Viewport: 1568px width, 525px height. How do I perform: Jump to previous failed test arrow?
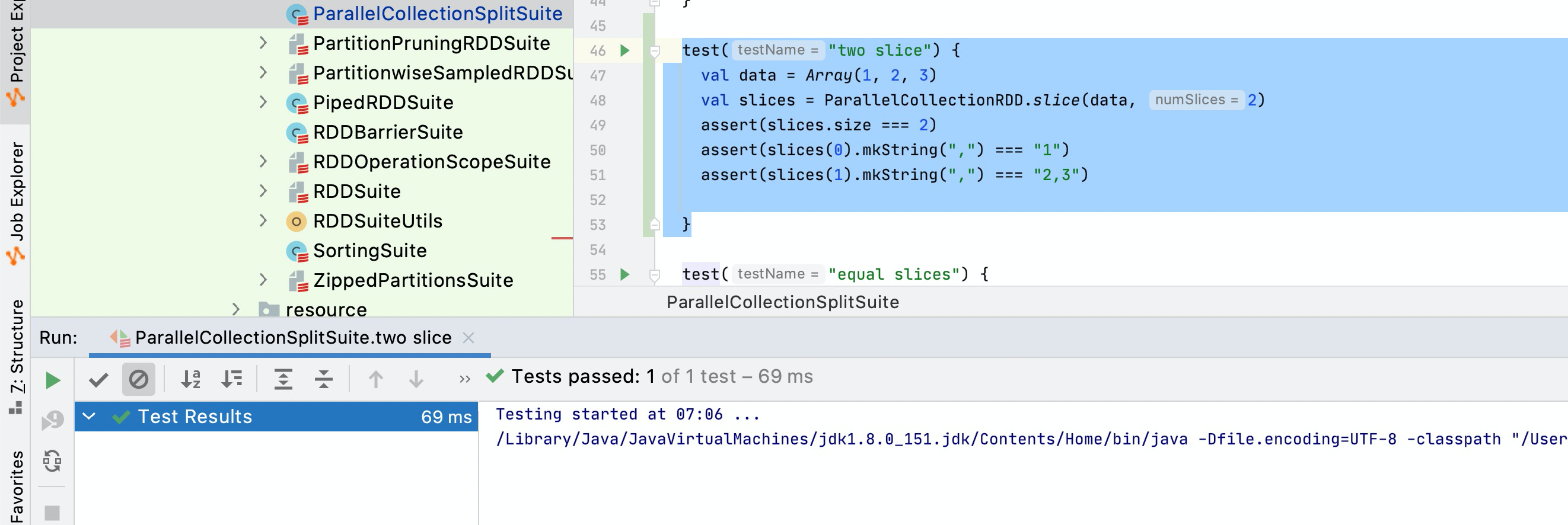point(376,380)
